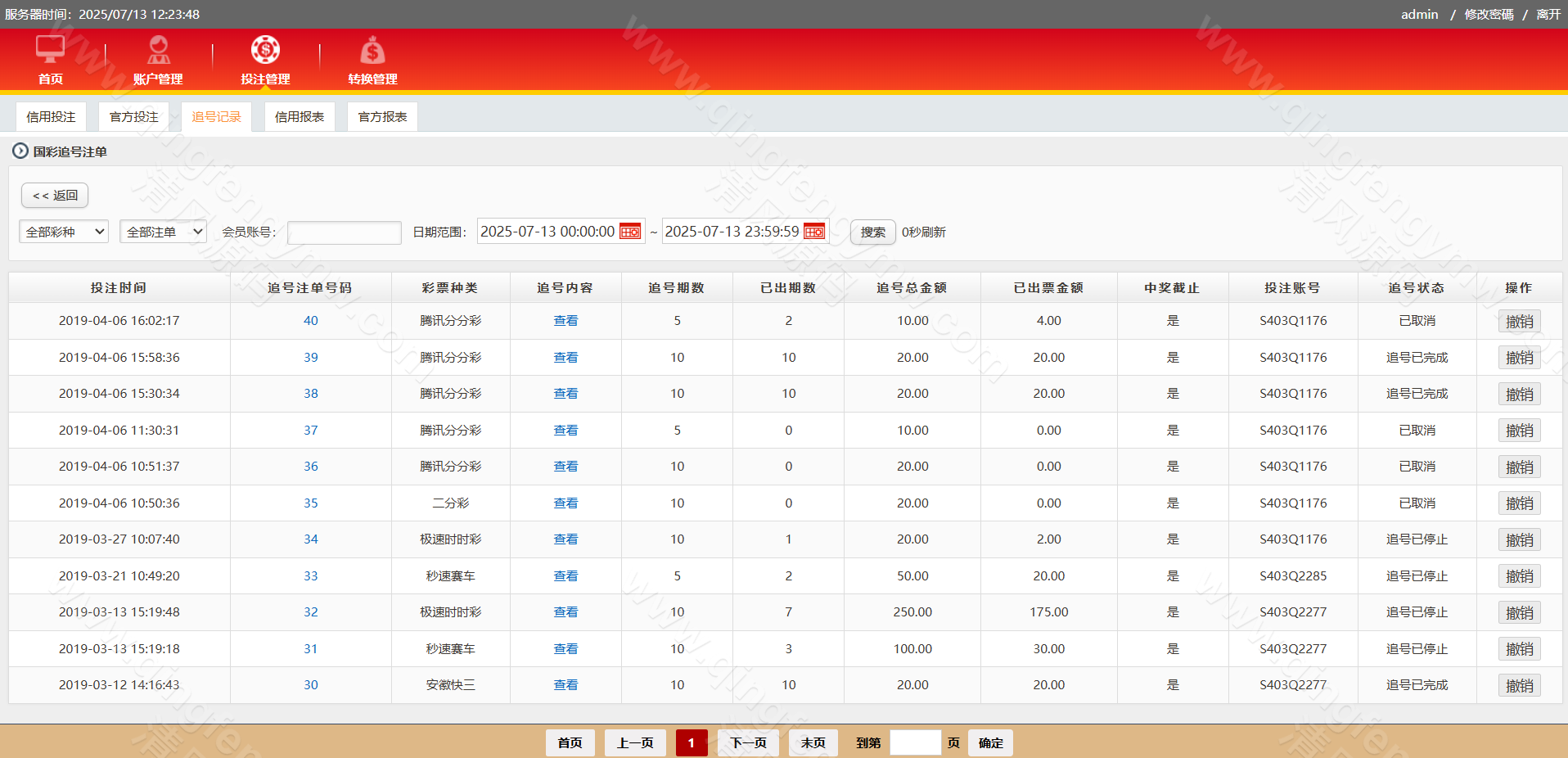
Task: Focus the 会员账号 input field
Action: coord(345,232)
